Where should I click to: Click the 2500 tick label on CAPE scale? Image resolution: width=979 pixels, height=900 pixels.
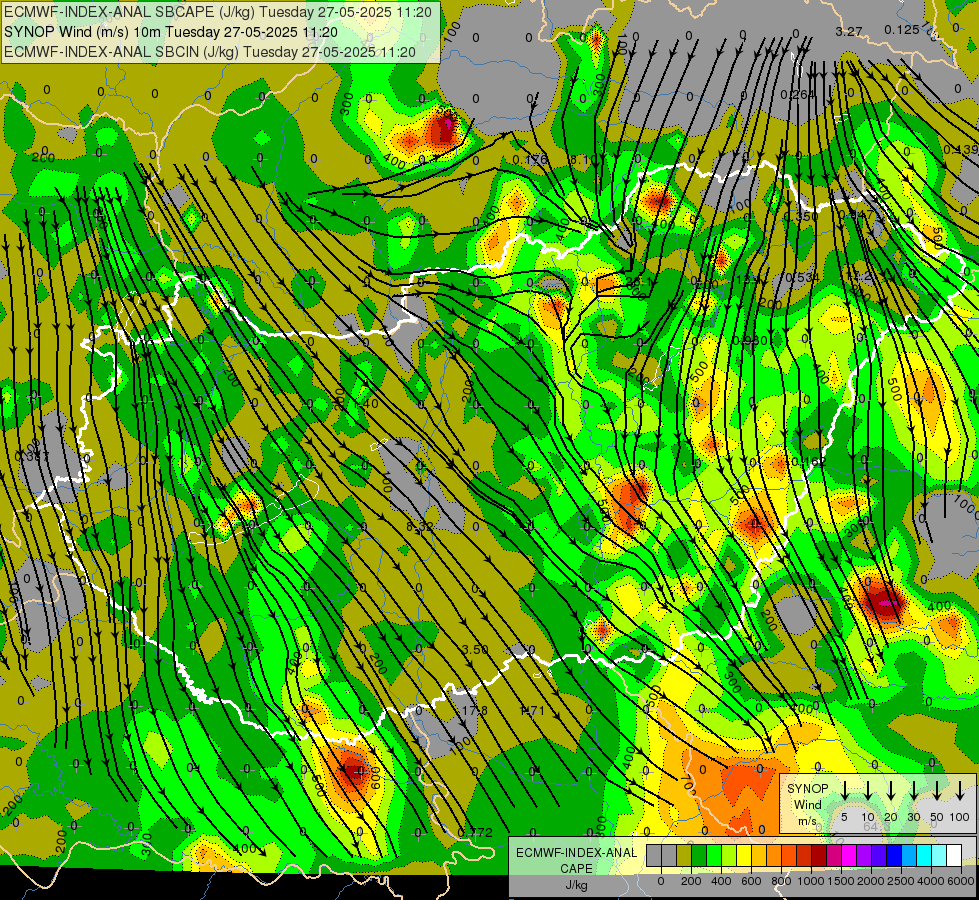point(901,881)
